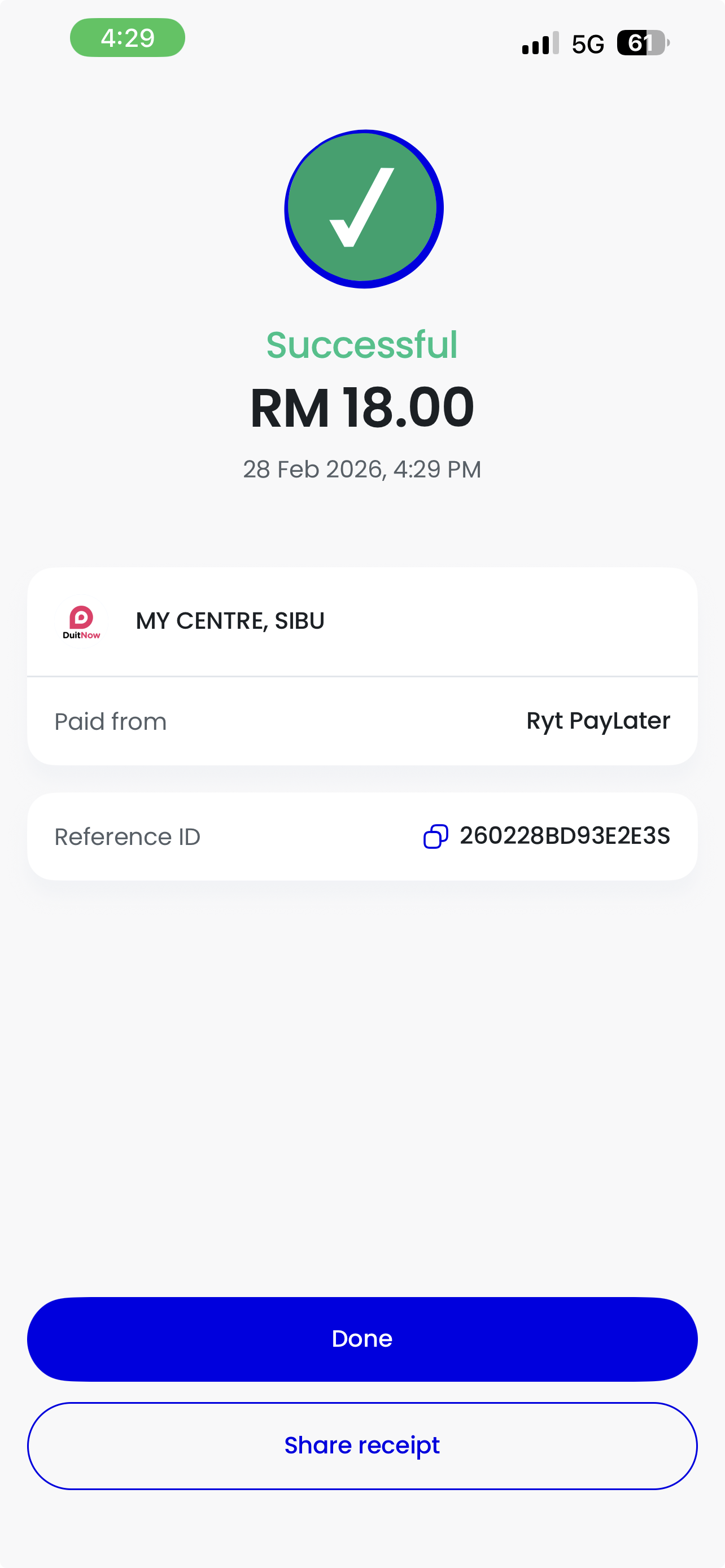Tap the reference number 260228BD93E2E3S
Screen dimensions: 725x1568
[x=564, y=836]
